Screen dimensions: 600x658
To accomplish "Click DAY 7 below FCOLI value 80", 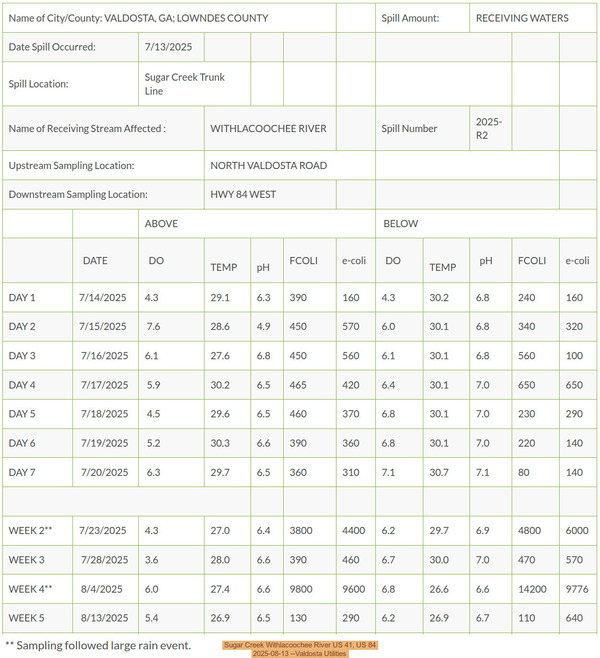I will (x=523, y=473).
